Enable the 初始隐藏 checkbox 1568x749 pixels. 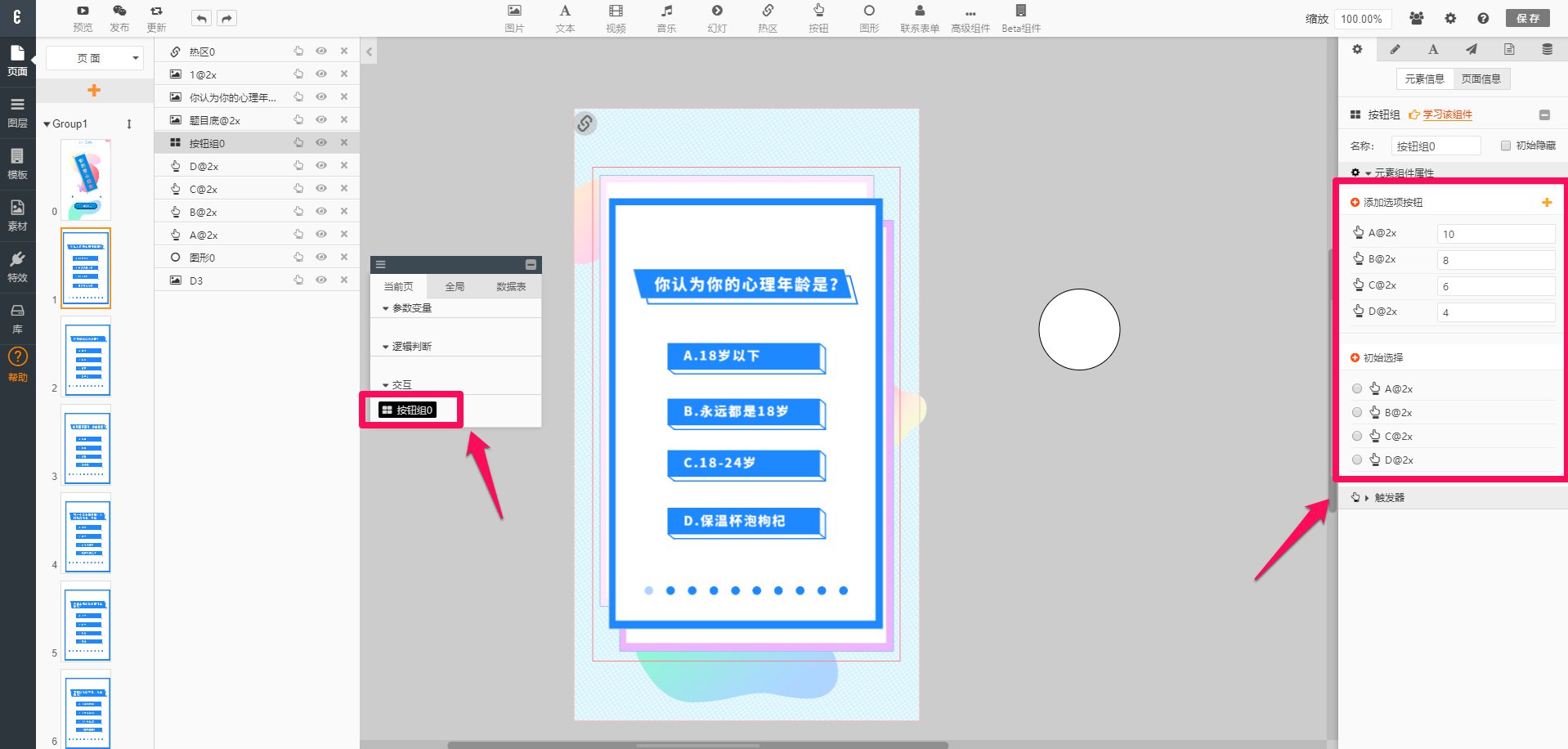(x=1505, y=146)
